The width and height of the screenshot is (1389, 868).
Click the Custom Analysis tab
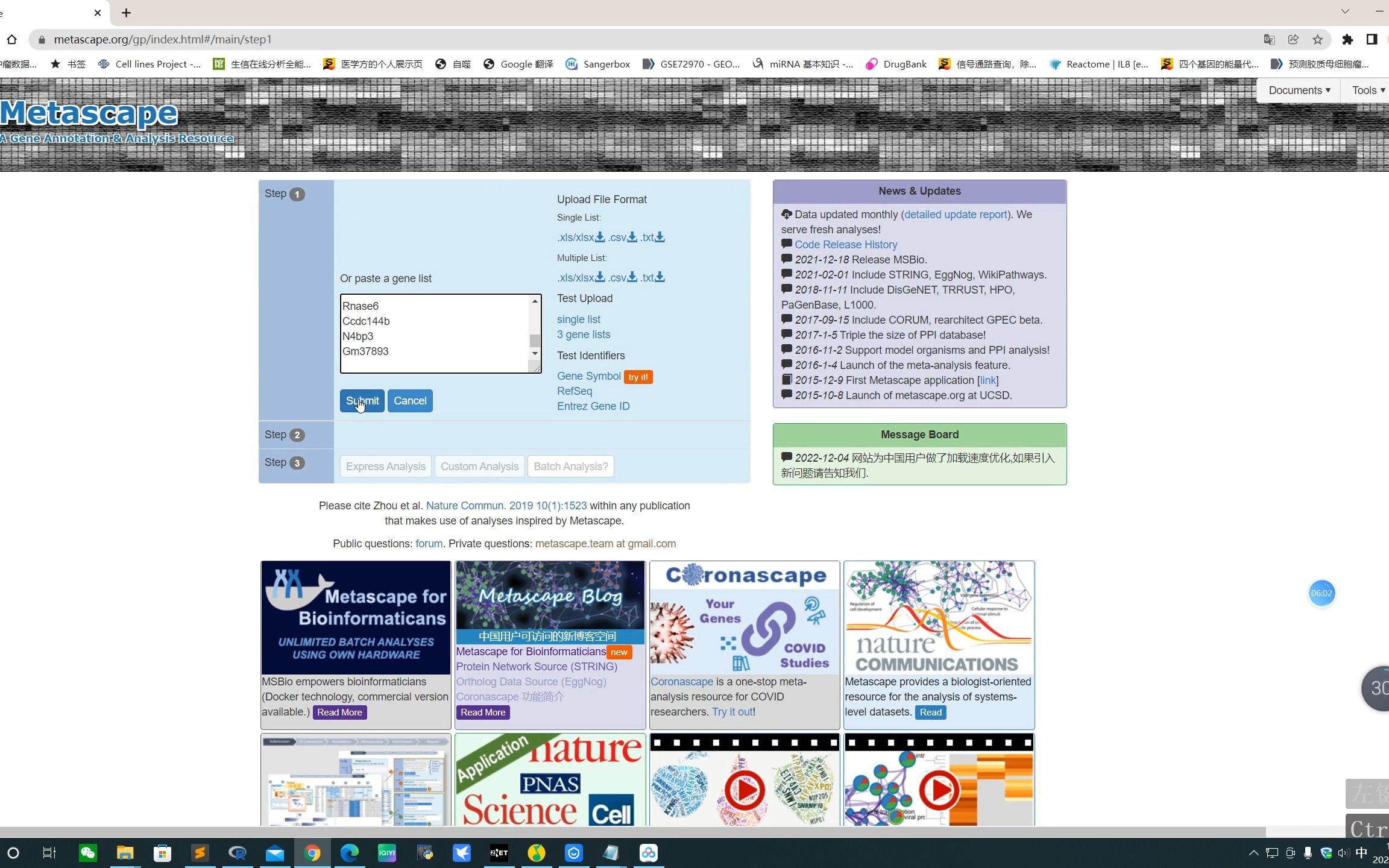point(479,466)
